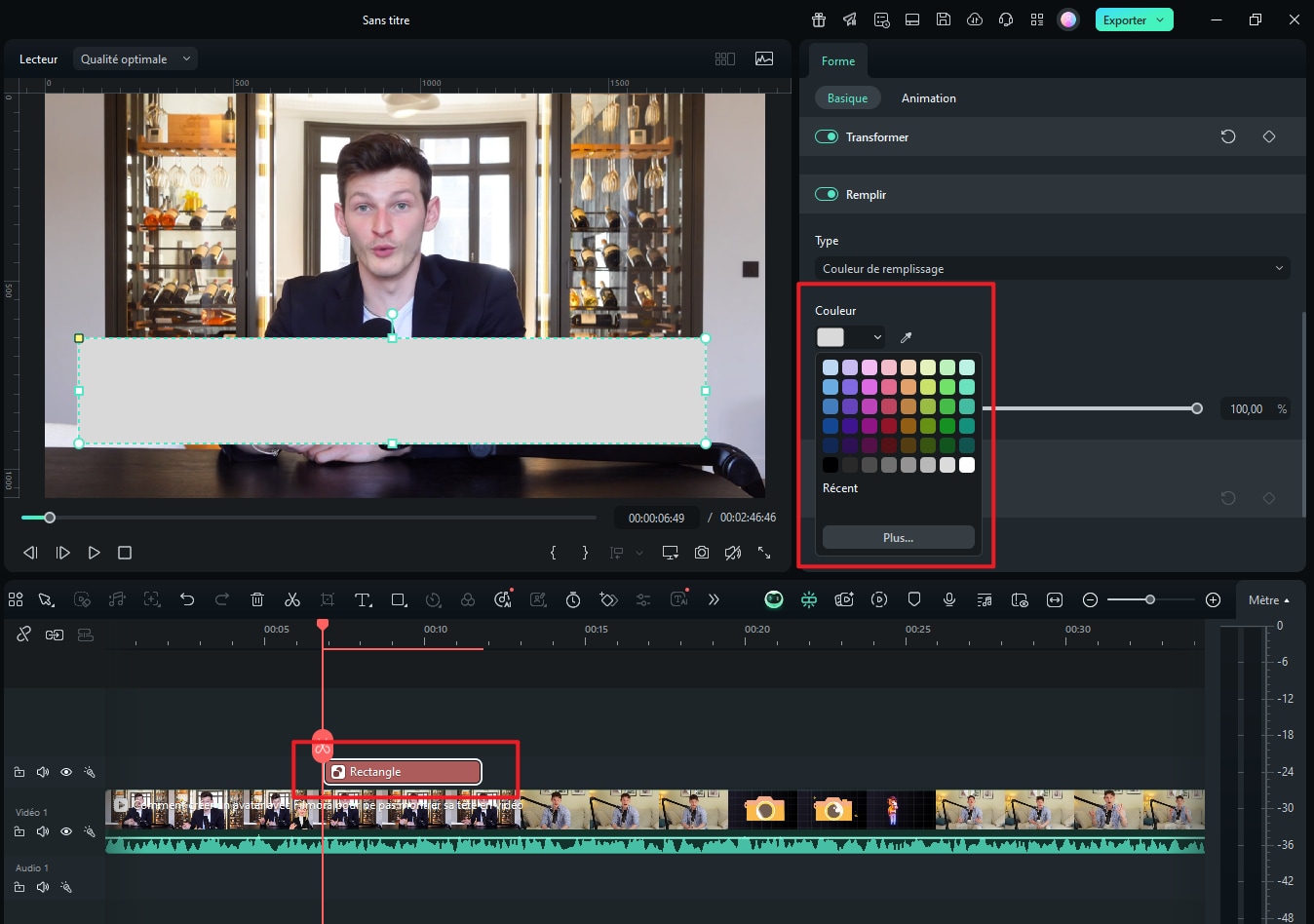Select the rectangle shape tool
Viewport: 1314px width, 924px height.
(x=399, y=599)
